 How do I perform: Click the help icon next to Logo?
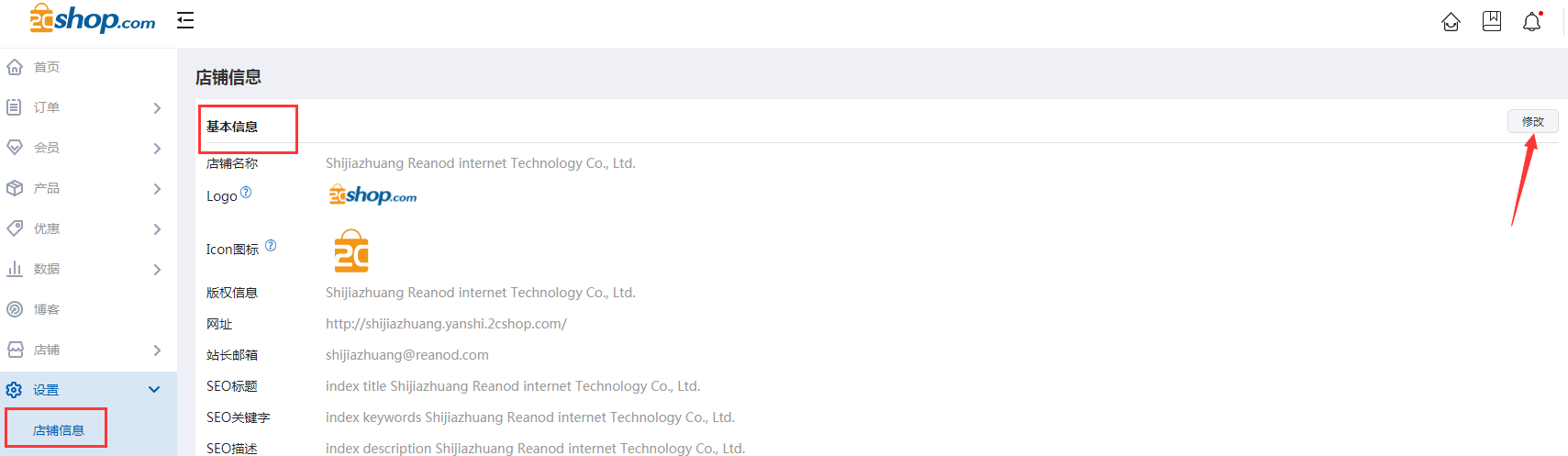[246, 193]
